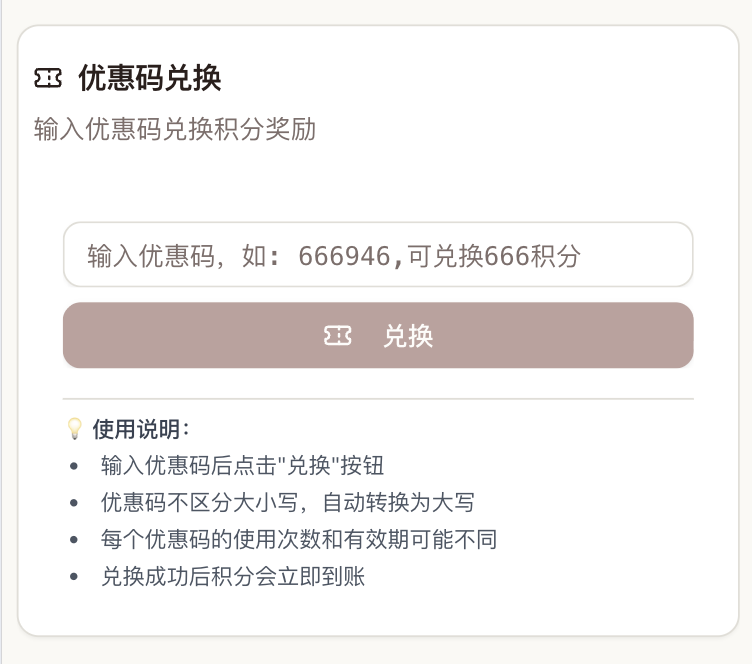This screenshot has height=664, width=752.
Task: Click the lightbulb icon next to 使用说明
Action: click(x=74, y=429)
